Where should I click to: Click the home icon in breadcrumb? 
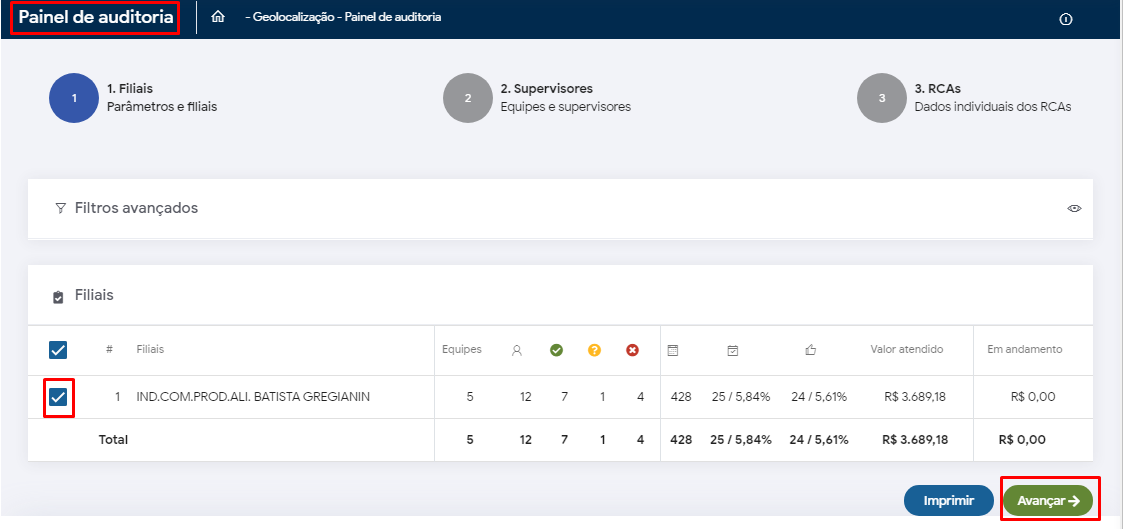(x=218, y=17)
